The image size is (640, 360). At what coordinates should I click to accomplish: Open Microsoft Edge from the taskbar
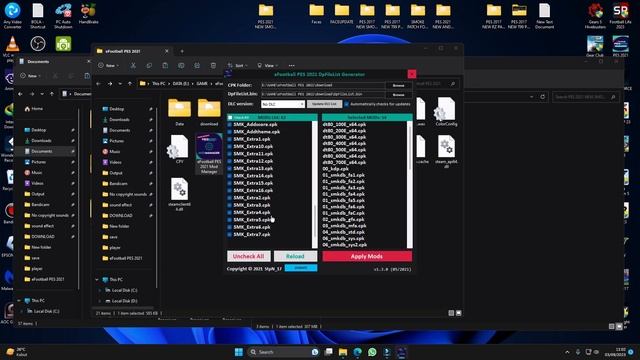tap(358, 352)
